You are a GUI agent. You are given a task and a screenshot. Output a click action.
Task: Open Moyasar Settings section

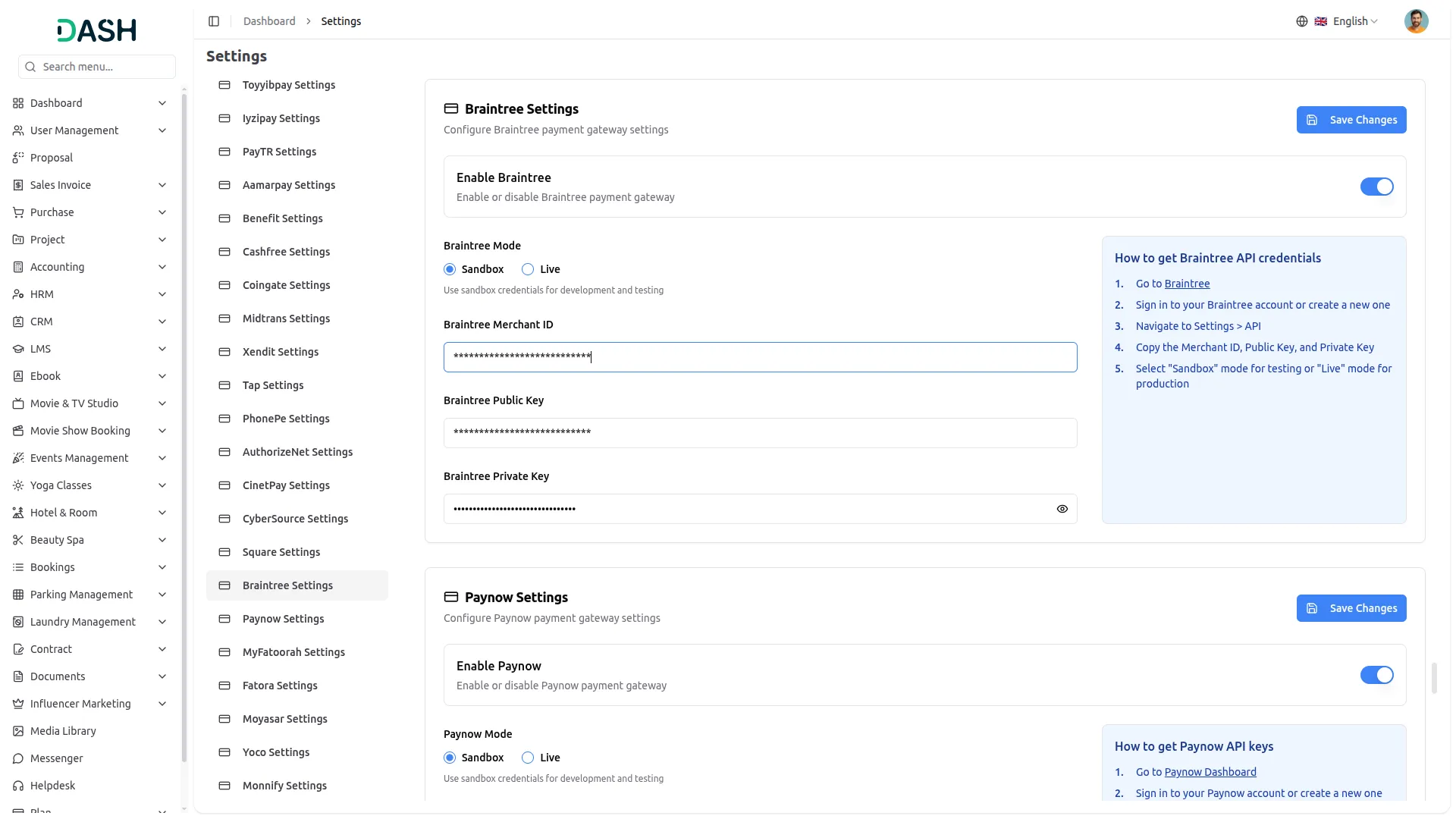point(297,719)
